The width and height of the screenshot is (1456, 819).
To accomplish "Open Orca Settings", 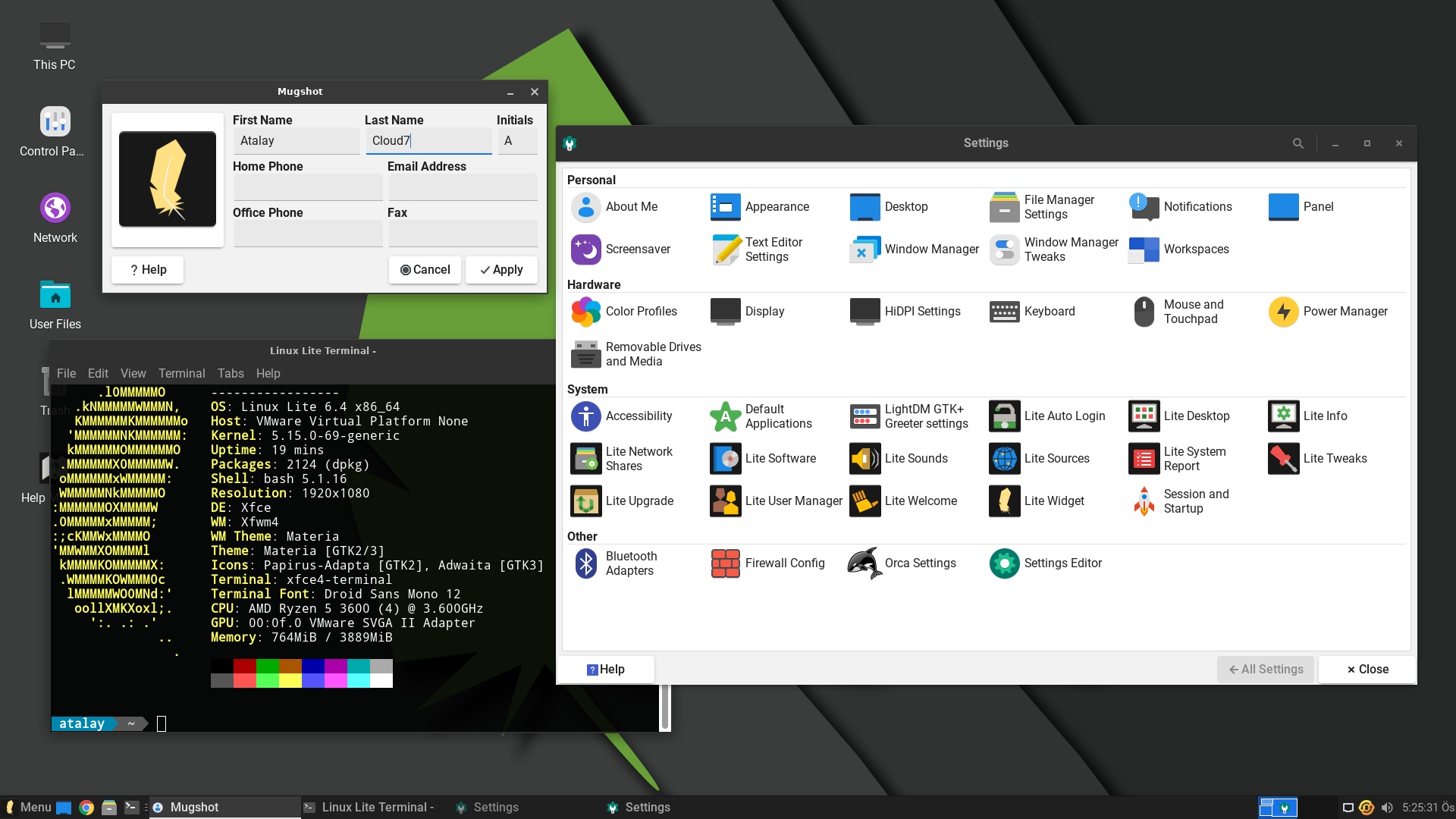I will tap(903, 563).
